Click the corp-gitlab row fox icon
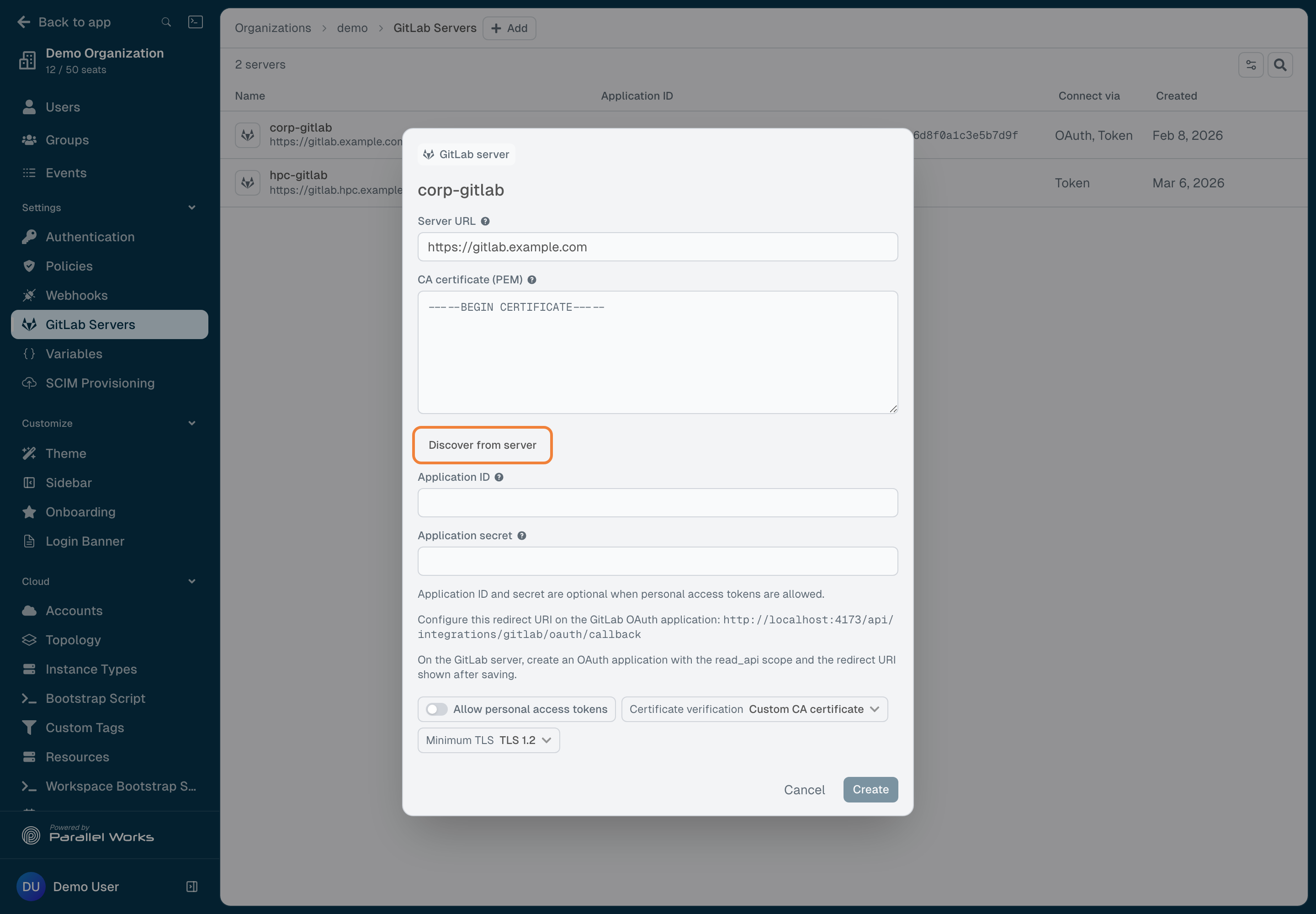This screenshot has width=1316, height=914. (247, 135)
